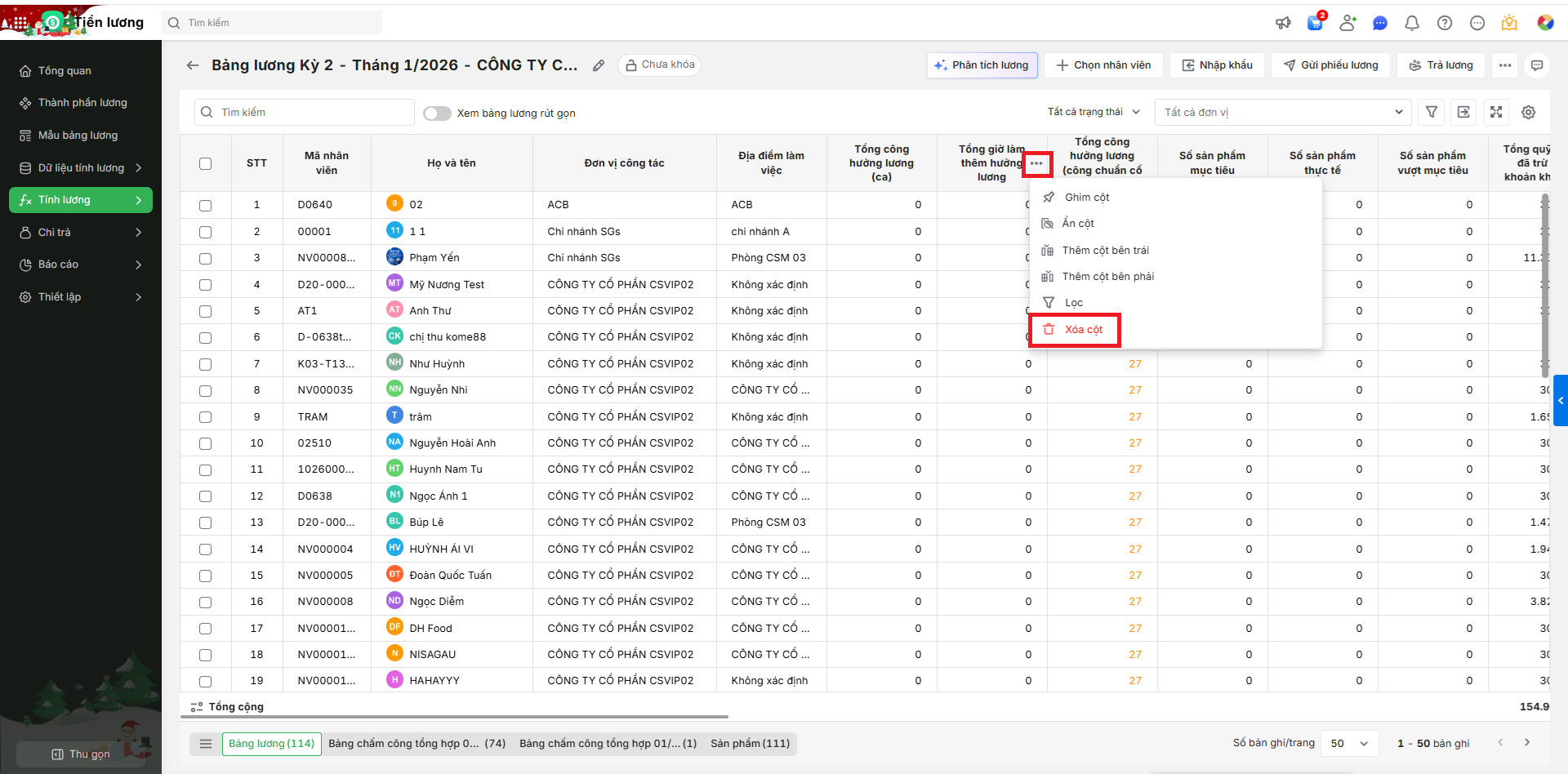The width and height of the screenshot is (1568, 774).
Task: Click the back arrow beside payroll title
Action: [193, 65]
